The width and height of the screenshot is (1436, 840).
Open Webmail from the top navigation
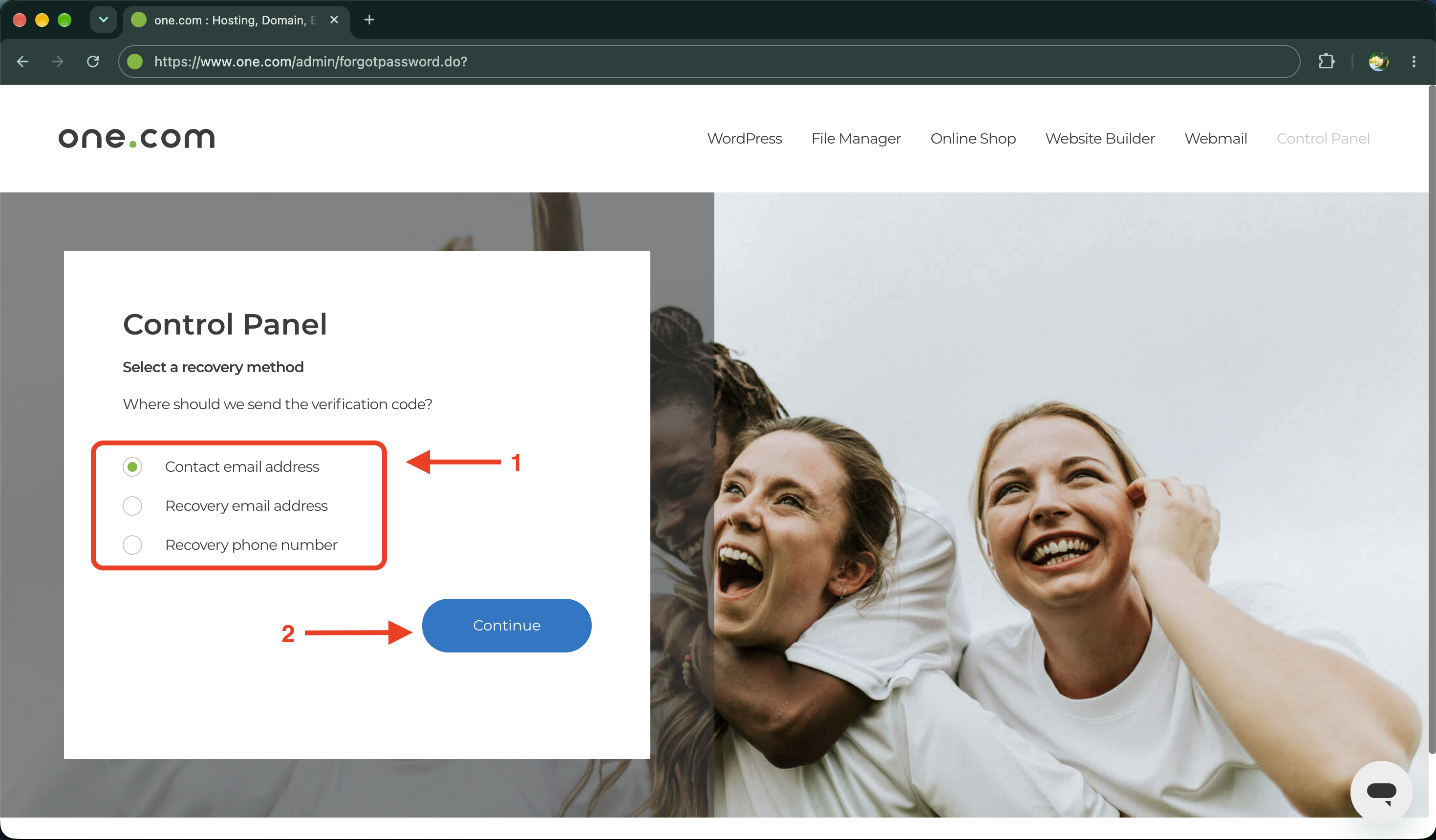(1216, 138)
